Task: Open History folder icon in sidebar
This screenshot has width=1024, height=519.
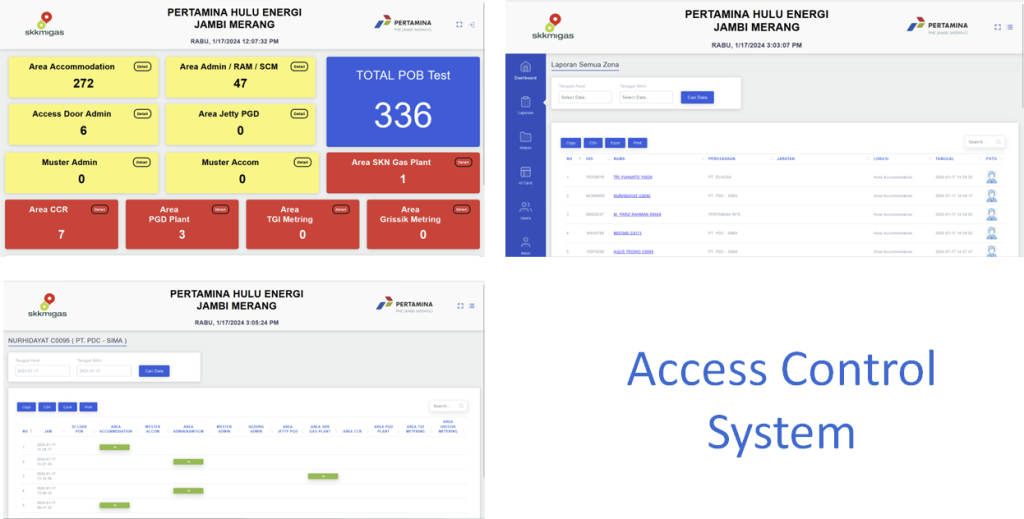Action: [525, 136]
